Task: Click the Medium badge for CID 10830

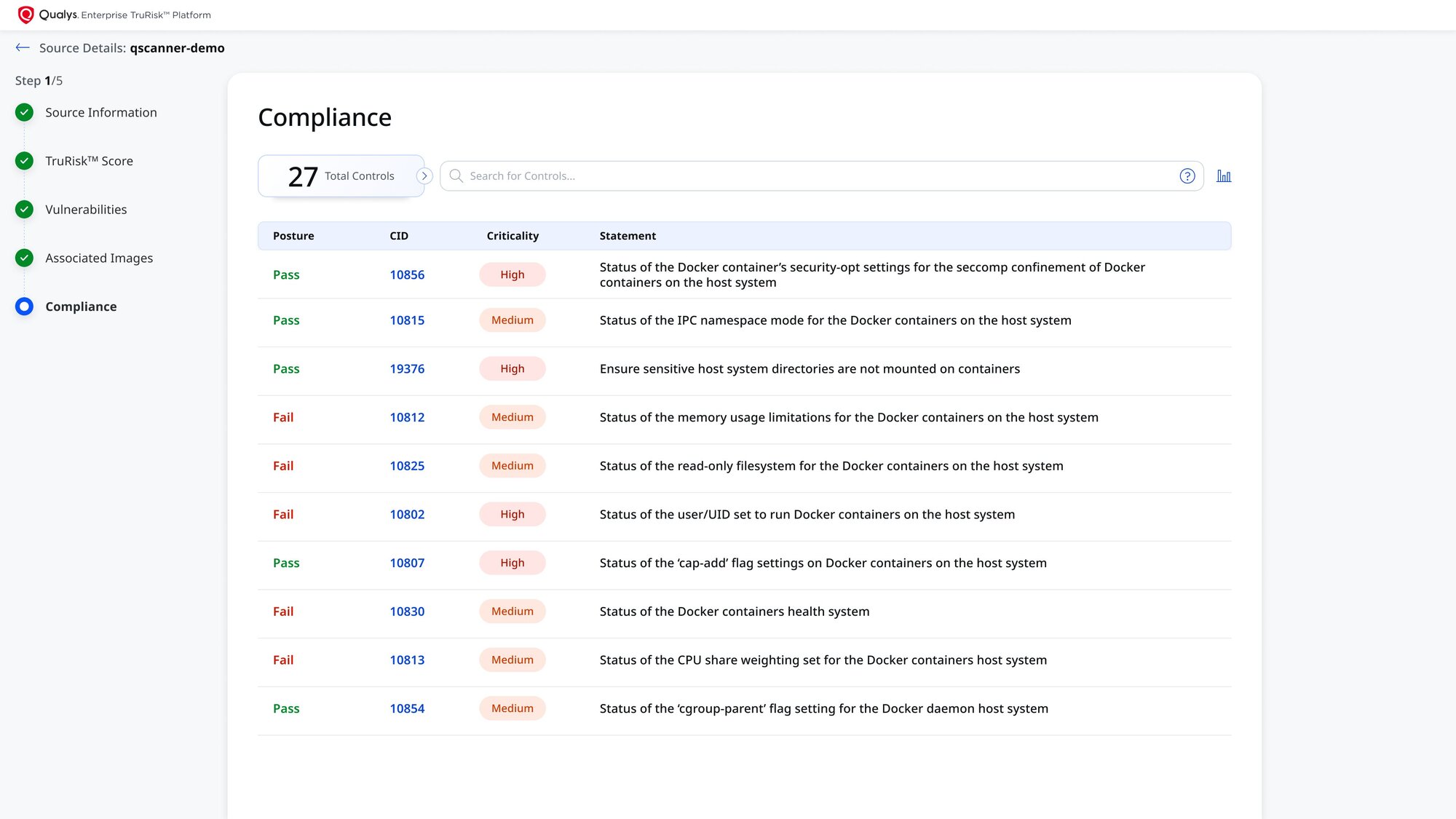Action: point(513,612)
